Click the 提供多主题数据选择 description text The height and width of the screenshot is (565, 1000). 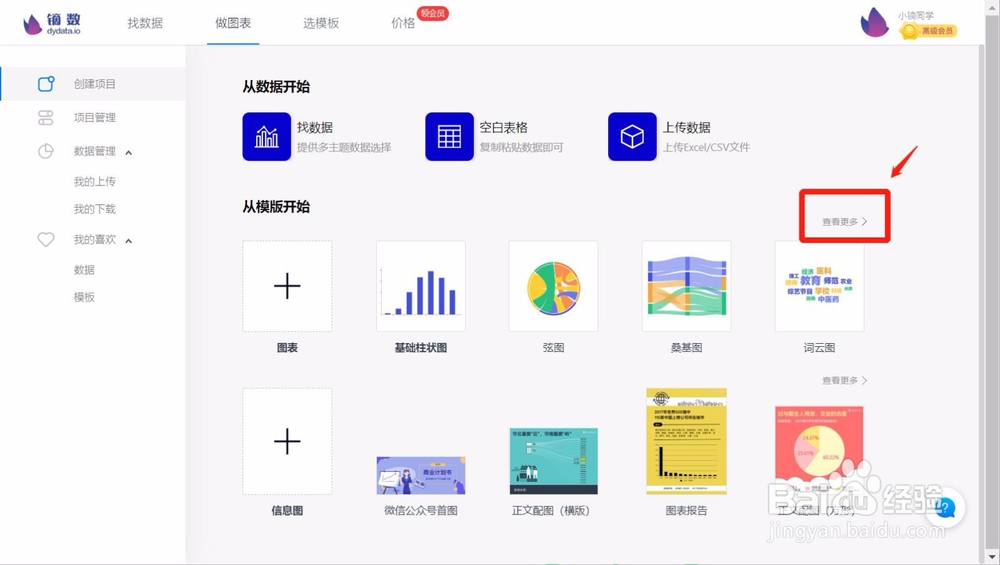pyautogui.click(x=344, y=147)
